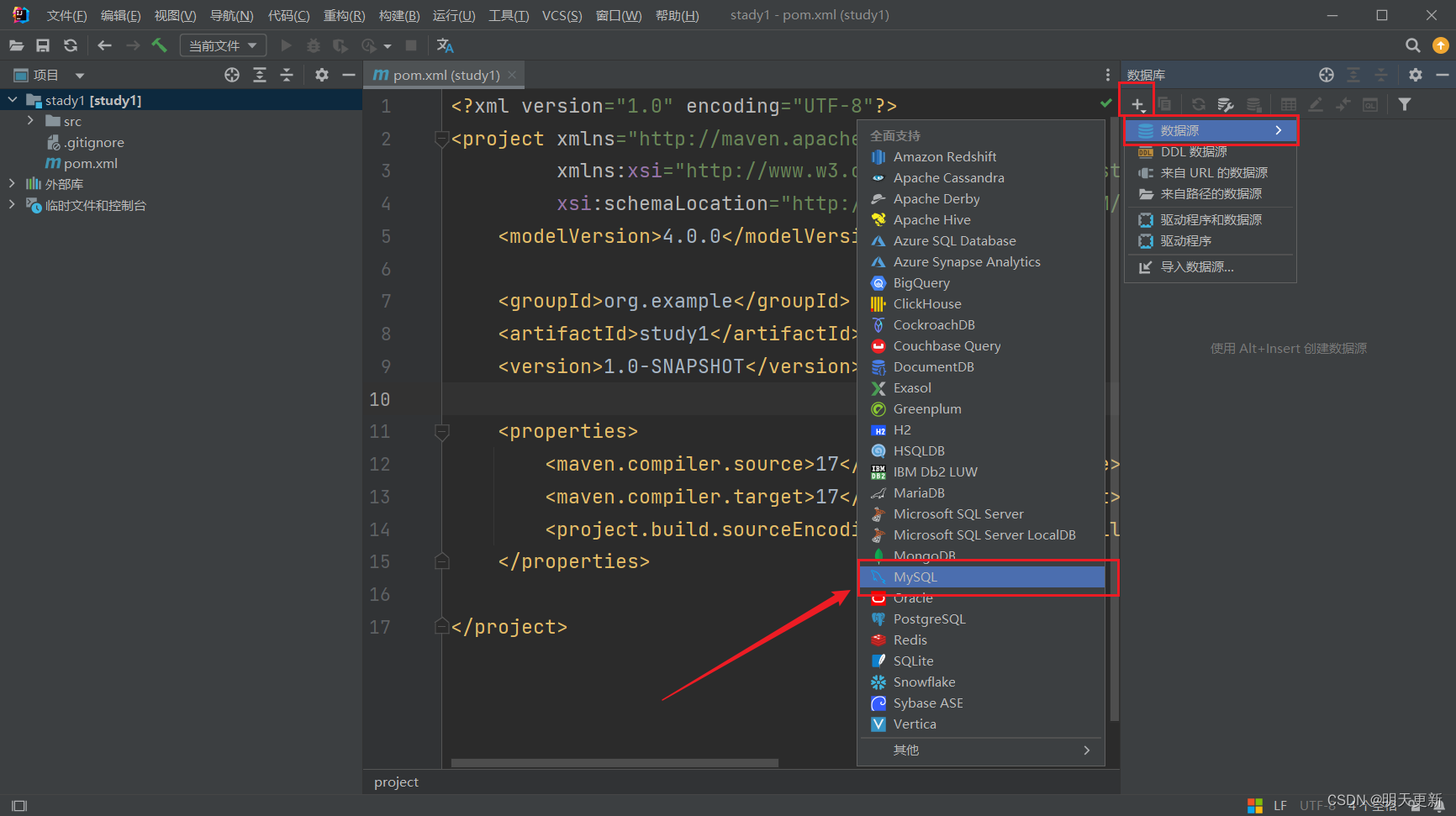The width and height of the screenshot is (1456, 816).
Task: Select Redis from the data source list
Action: pos(980,640)
